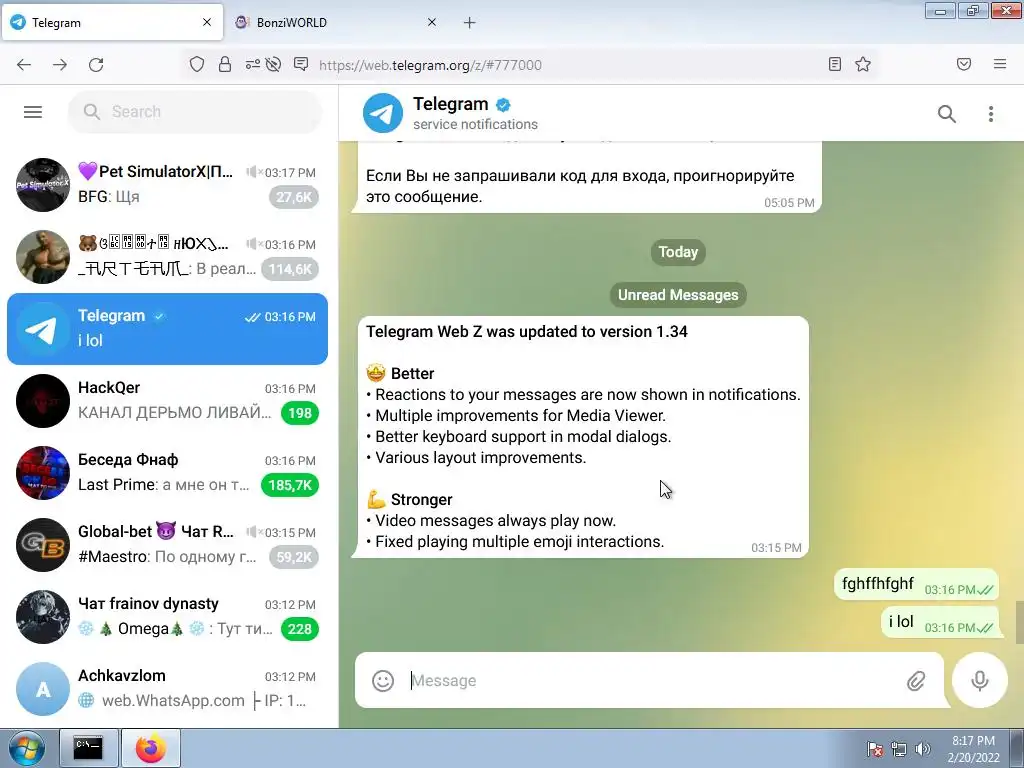Open the Pet SimulatorX chat
This screenshot has height=768, width=1024.
(167, 185)
